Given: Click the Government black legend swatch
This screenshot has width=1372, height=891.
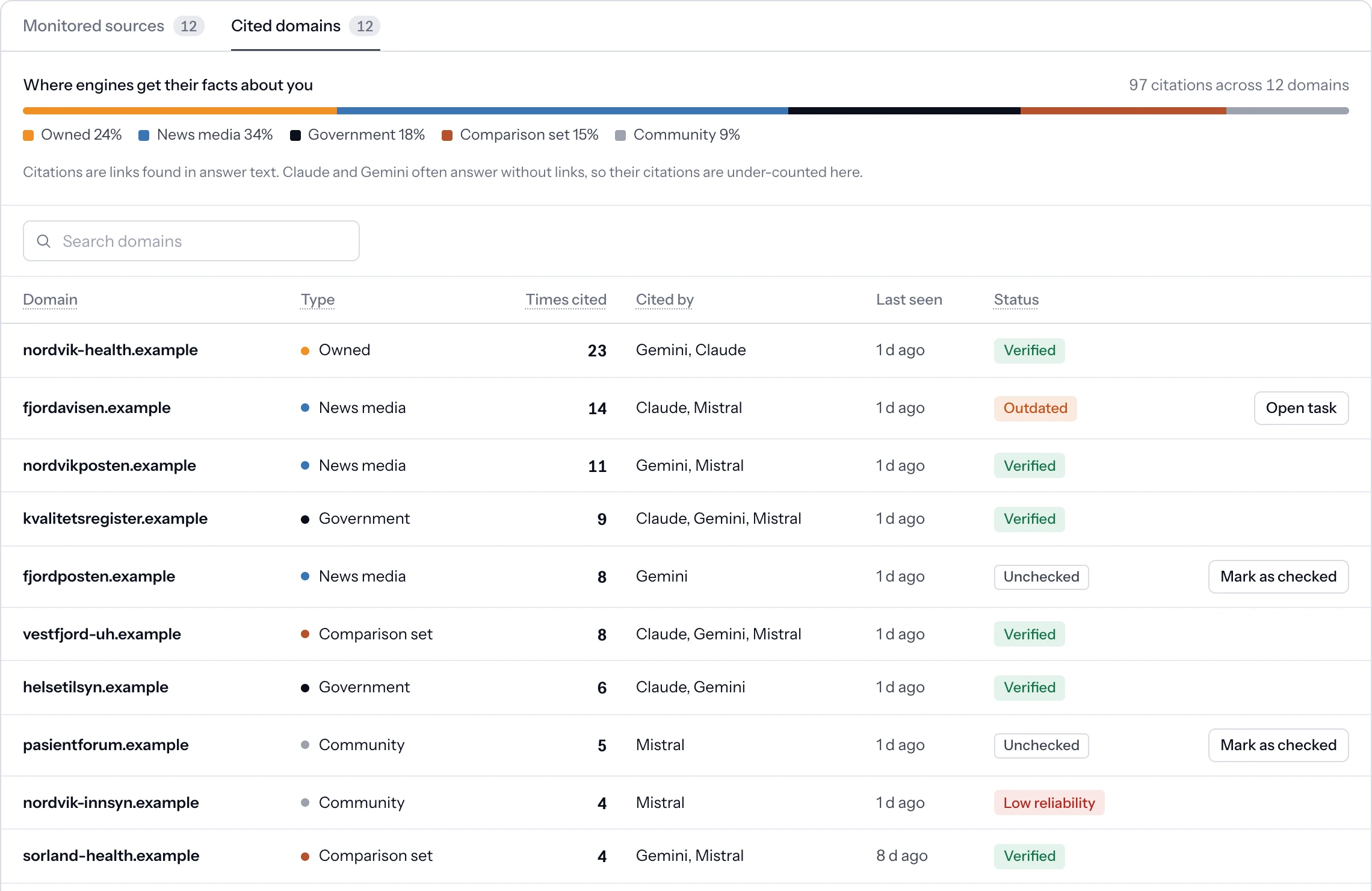Looking at the screenshot, I should point(295,135).
